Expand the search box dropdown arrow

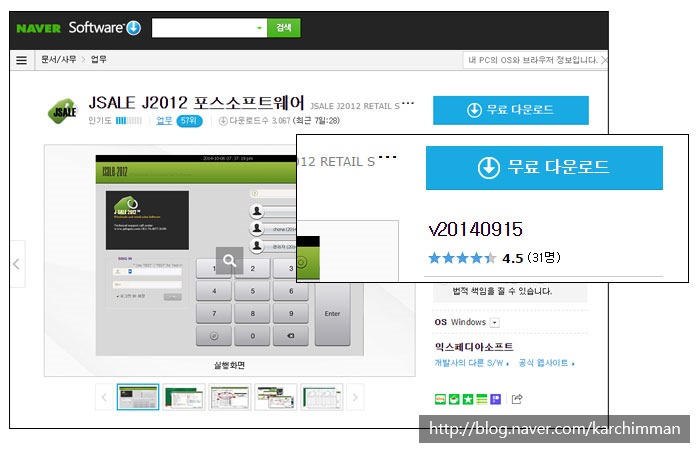coord(259,28)
